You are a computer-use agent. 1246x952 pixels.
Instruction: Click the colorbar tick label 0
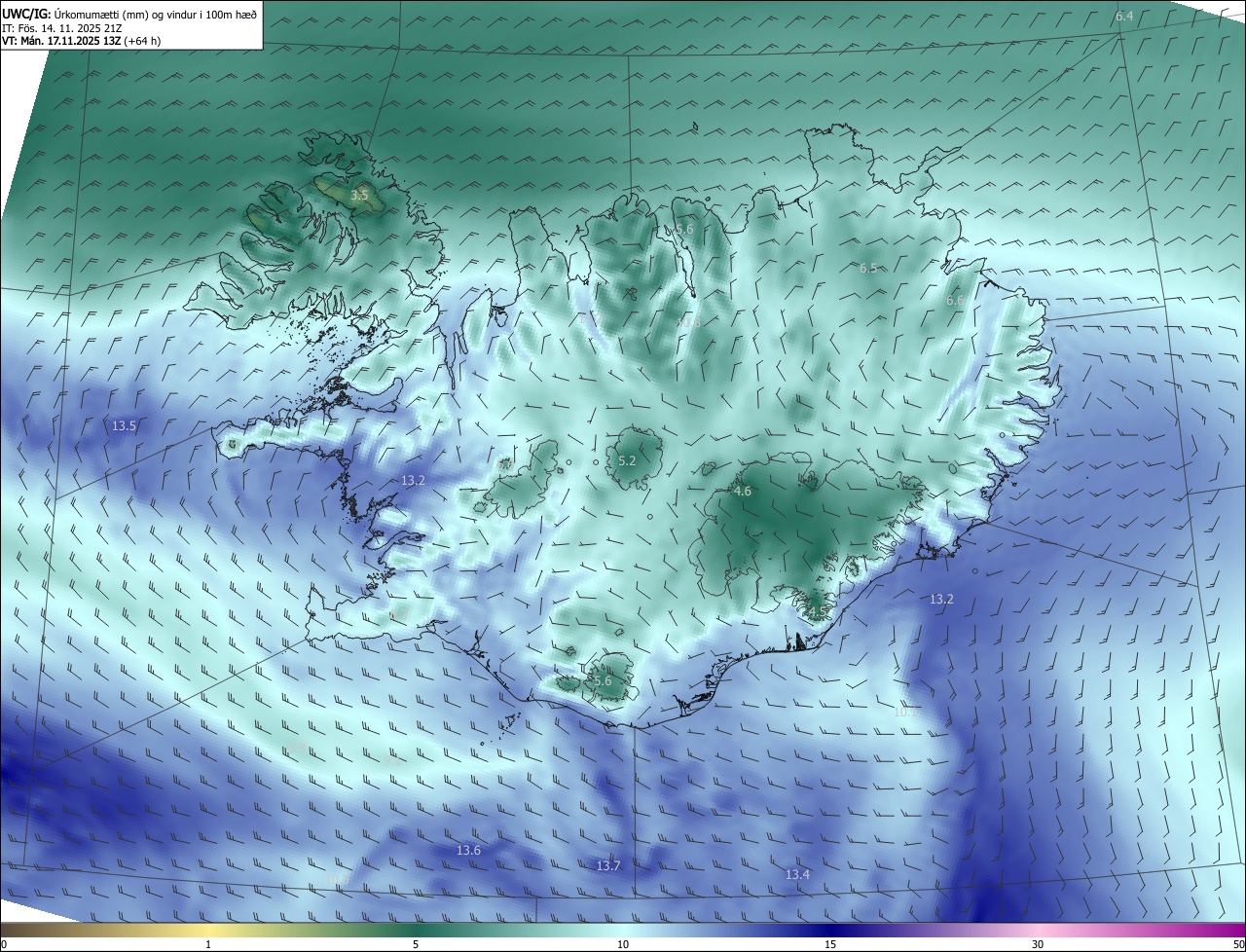[4, 944]
